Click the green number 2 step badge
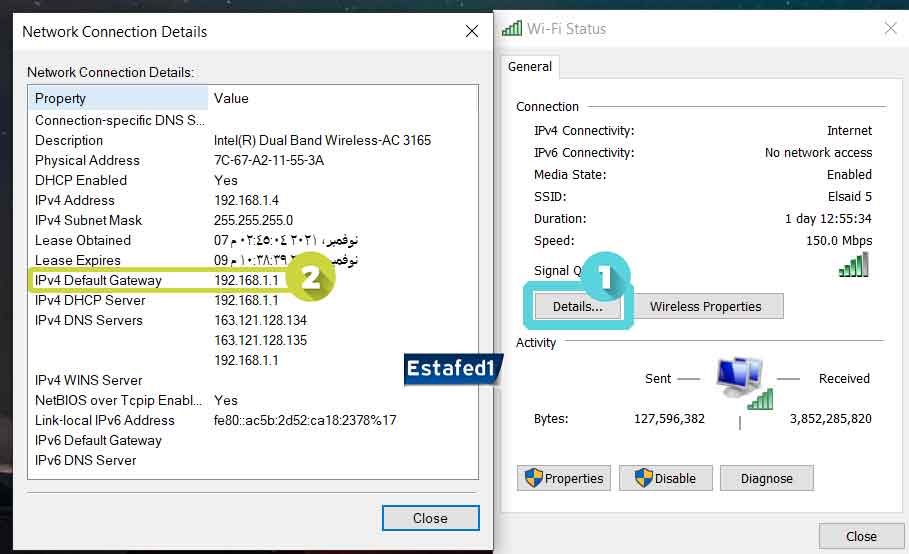 click(311, 279)
